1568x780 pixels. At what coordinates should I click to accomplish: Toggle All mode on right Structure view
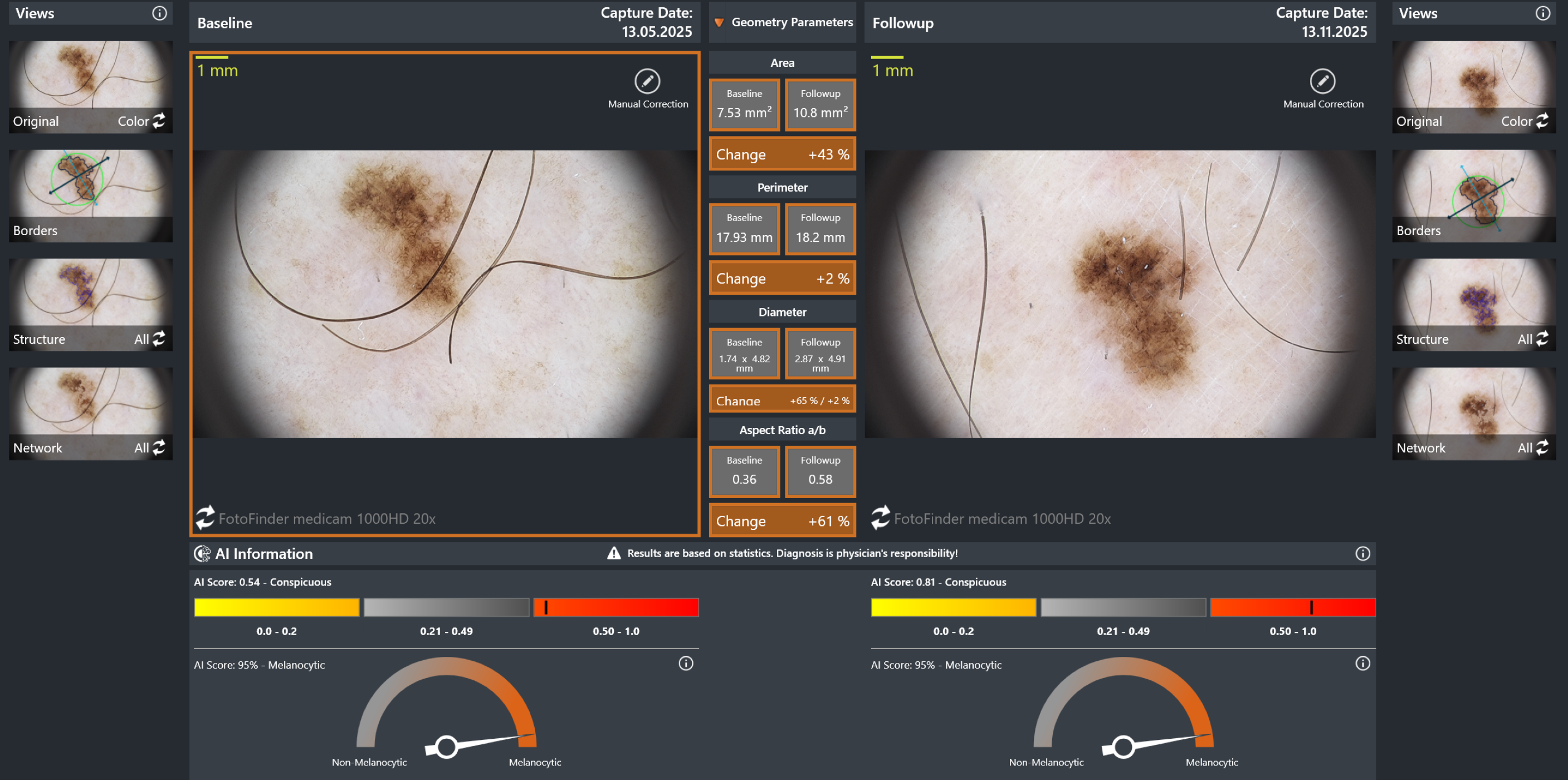1542,339
